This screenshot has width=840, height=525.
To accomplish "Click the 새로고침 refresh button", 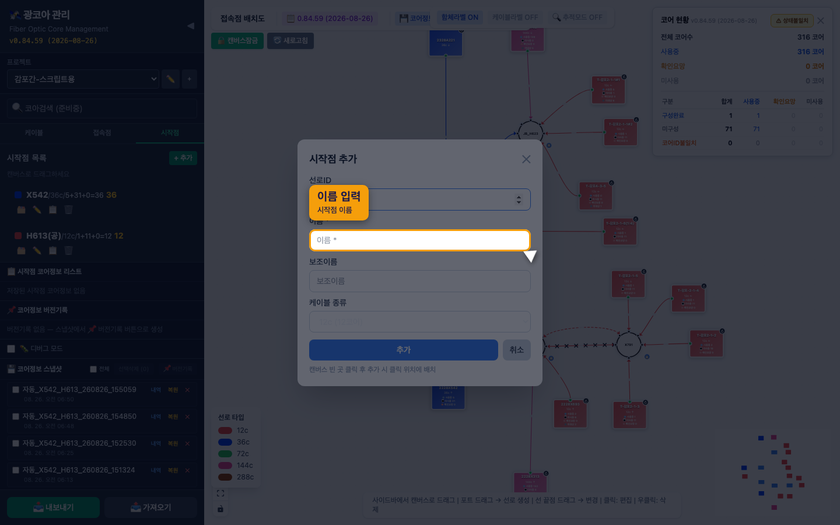I will [x=290, y=41].
